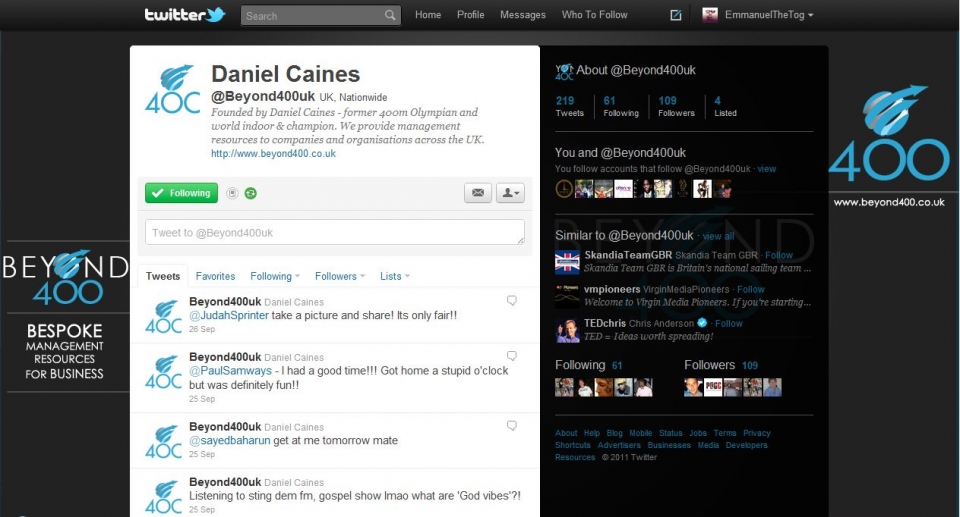
Task: Open the @sayedbaharun mention link
Action: [230, 440]
